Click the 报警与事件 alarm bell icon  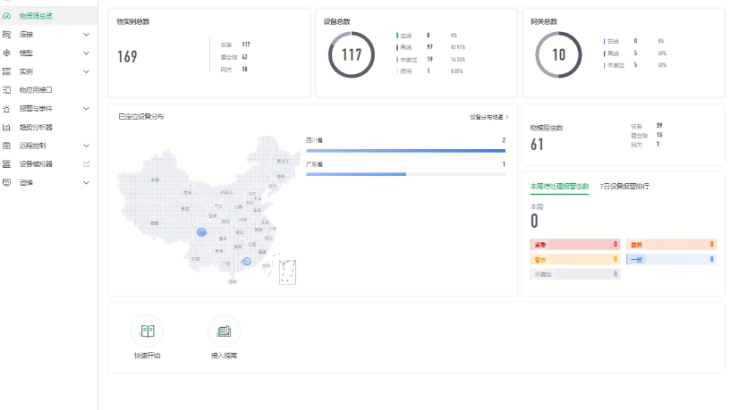click(8, 108)
